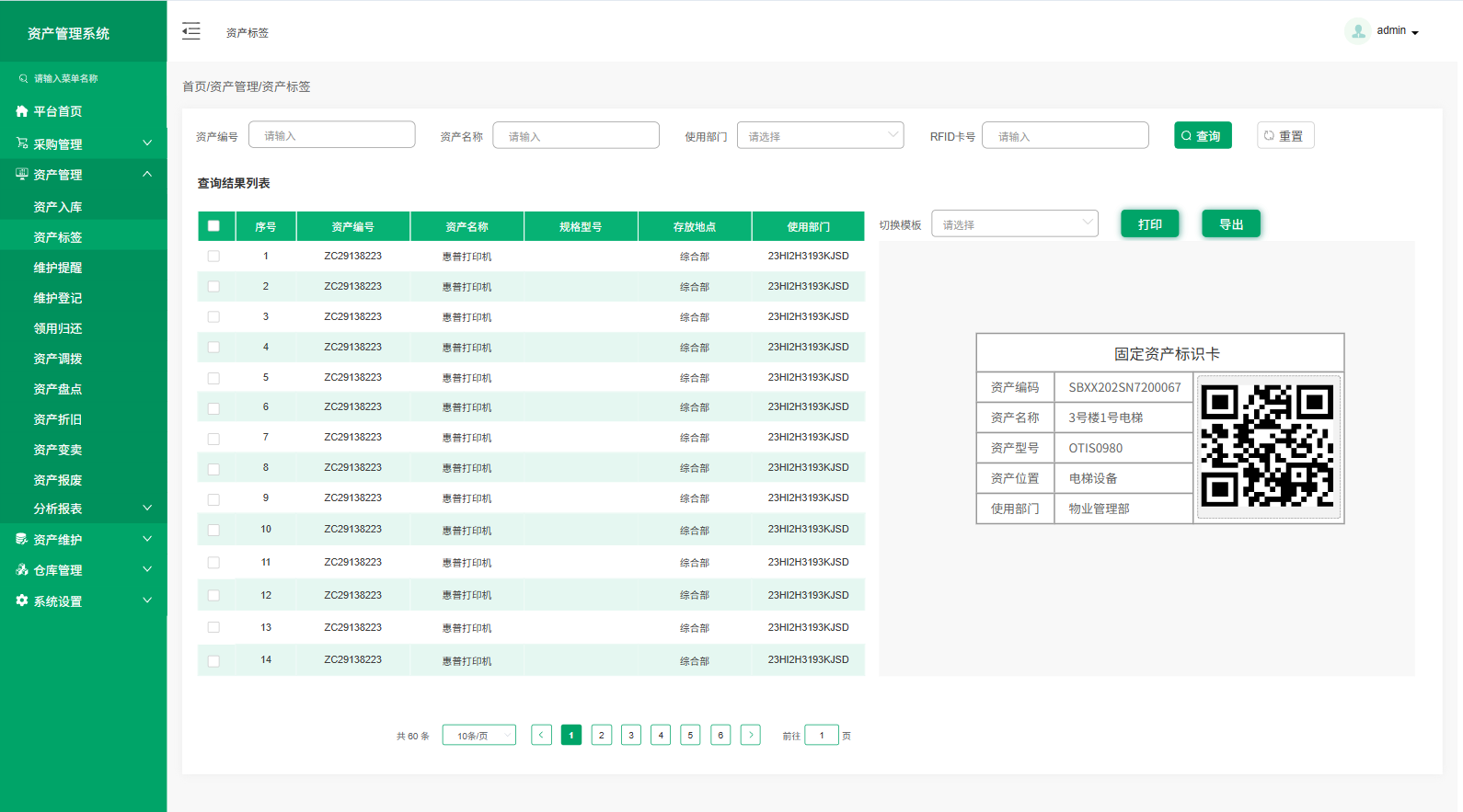The width and height of the screenshot is (1463, 812).
Task: Click the 仓库管理 sidebar icon
Action: coord(22,570)
